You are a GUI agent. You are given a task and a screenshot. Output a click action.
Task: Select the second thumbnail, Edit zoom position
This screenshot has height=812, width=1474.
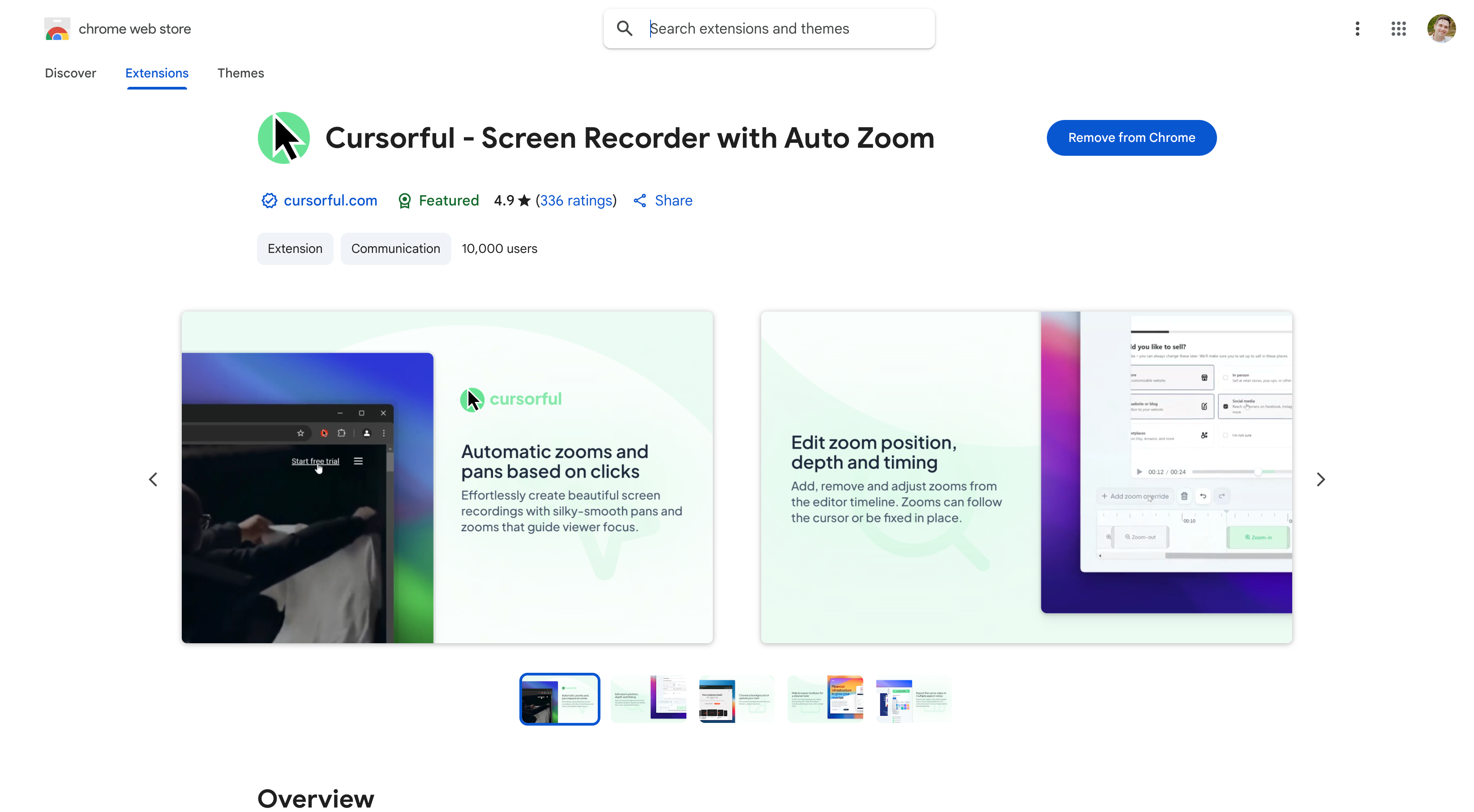click(x=648, y=699)
